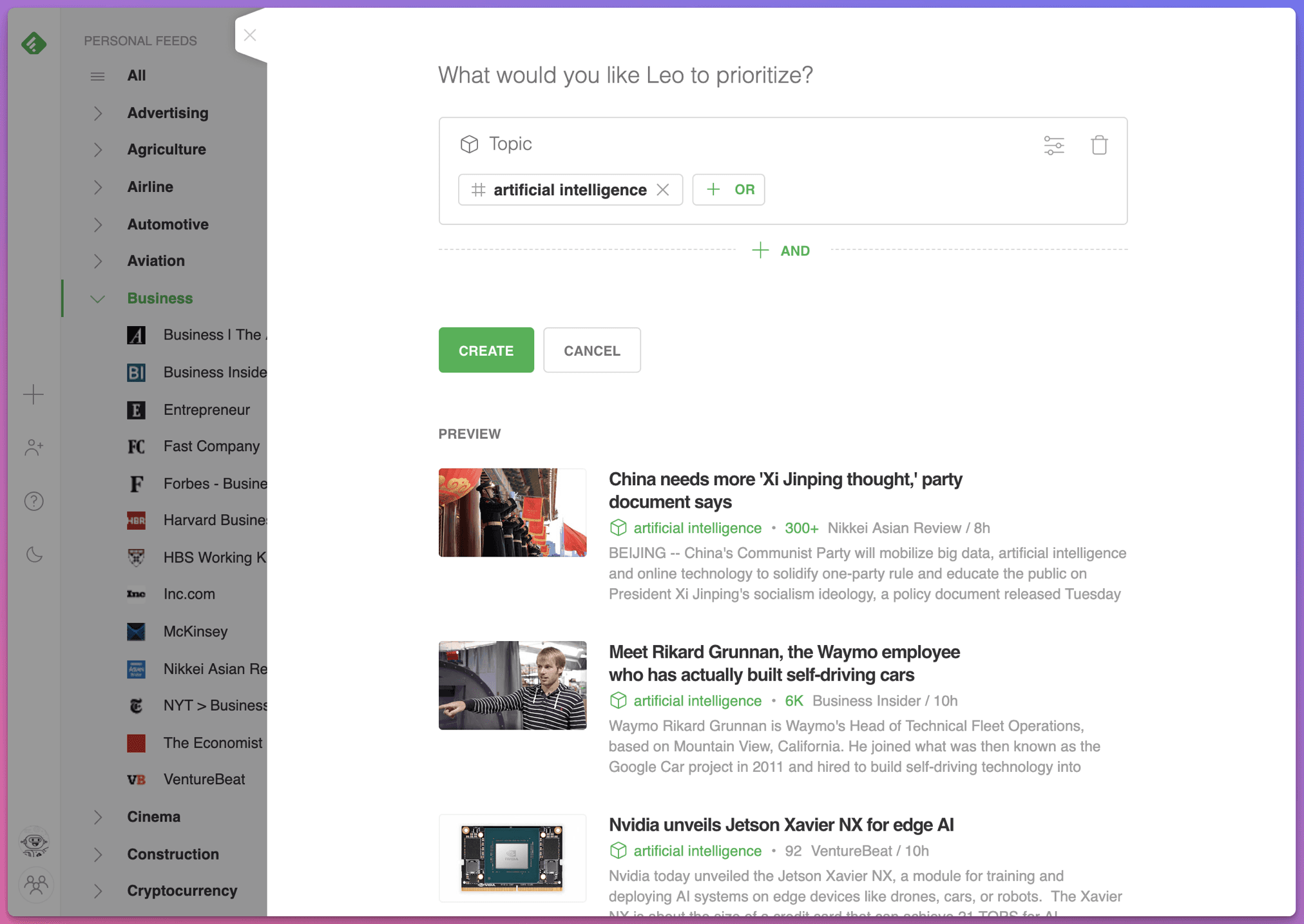The width and height of the screenshot is (1304, 924).
Task: Click the China article thumbnail
Action: point(512,512)
